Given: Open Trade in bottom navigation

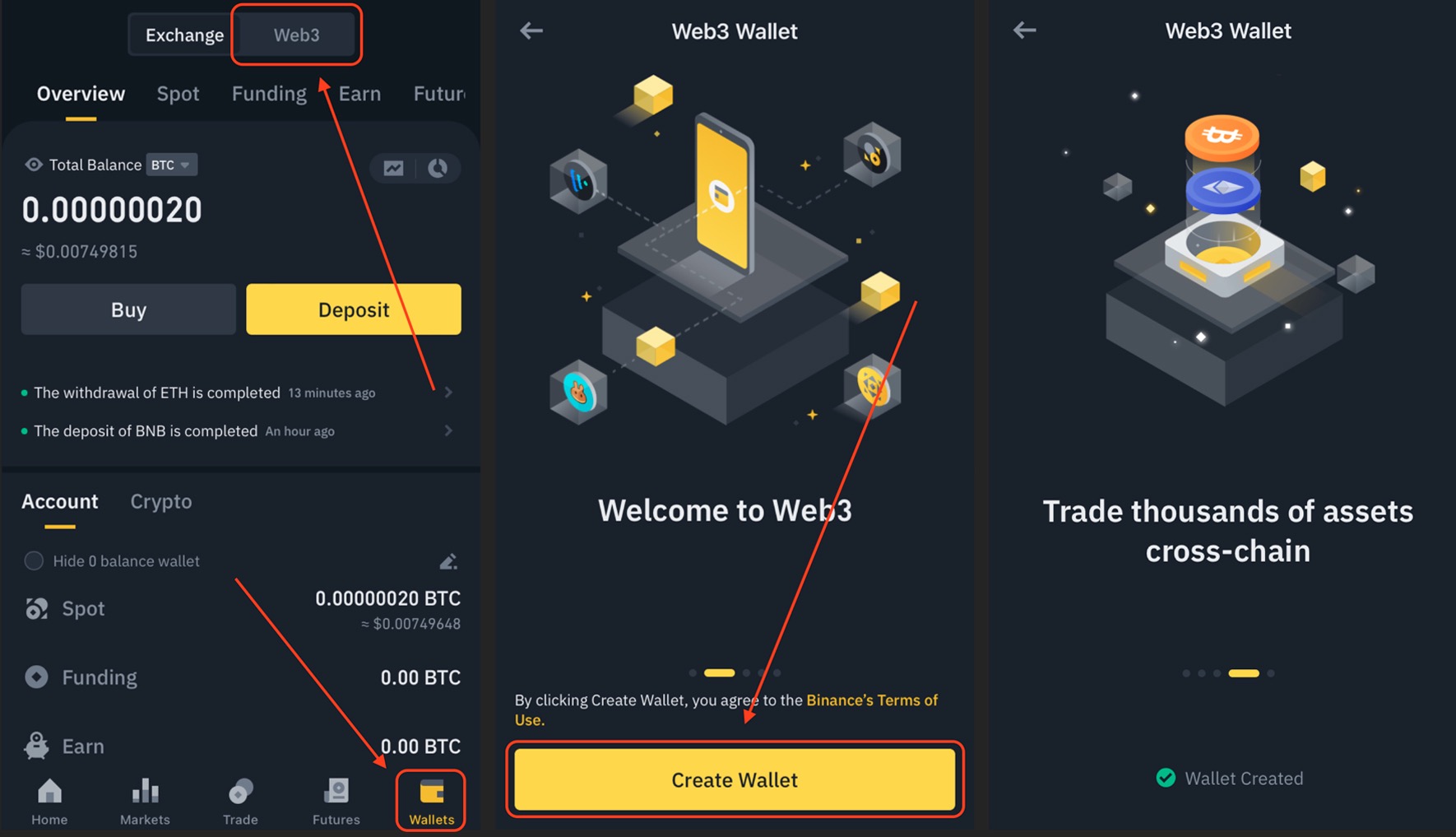Looking at the screenshot, I should 240,802.
